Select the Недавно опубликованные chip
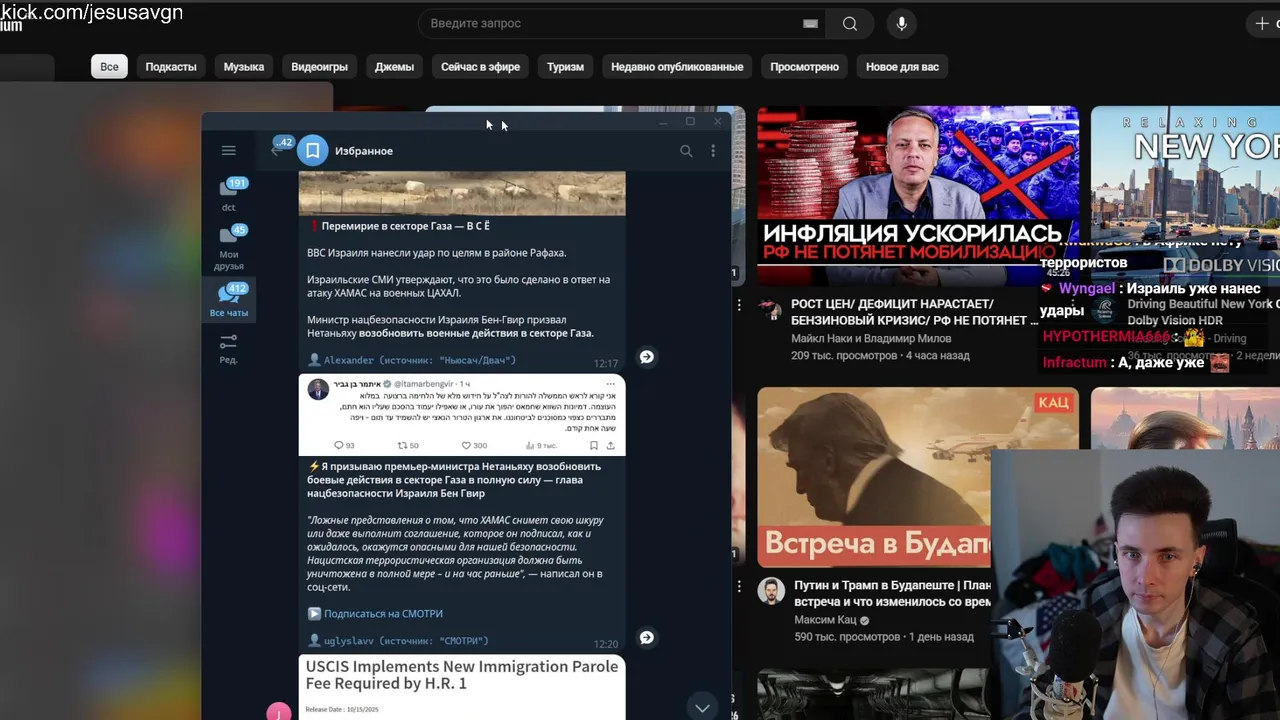Image resolution: width=1280 pixels, height=720 pixels. (677, 67)
